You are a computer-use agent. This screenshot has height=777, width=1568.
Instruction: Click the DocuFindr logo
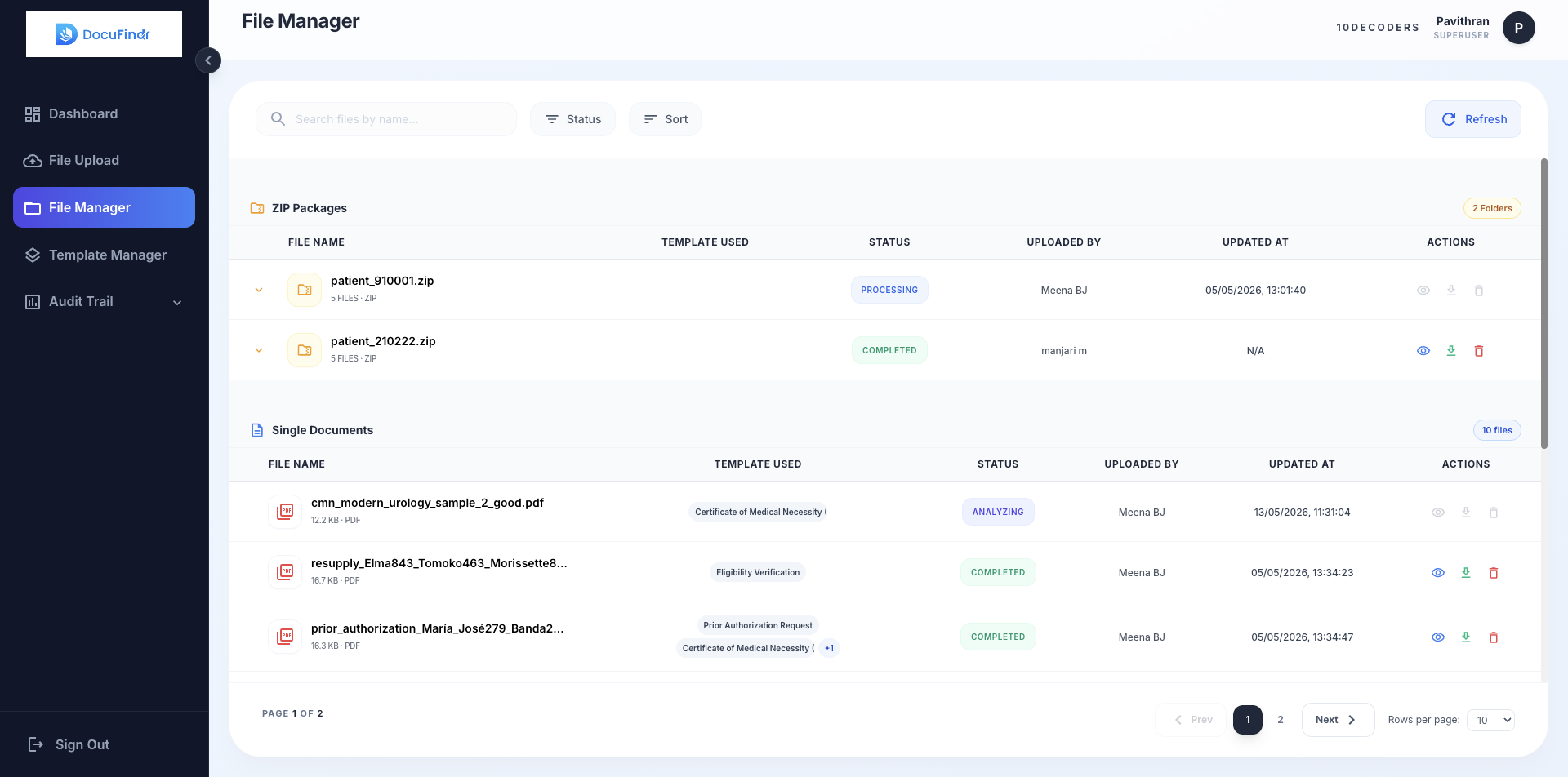pos(104,34)
